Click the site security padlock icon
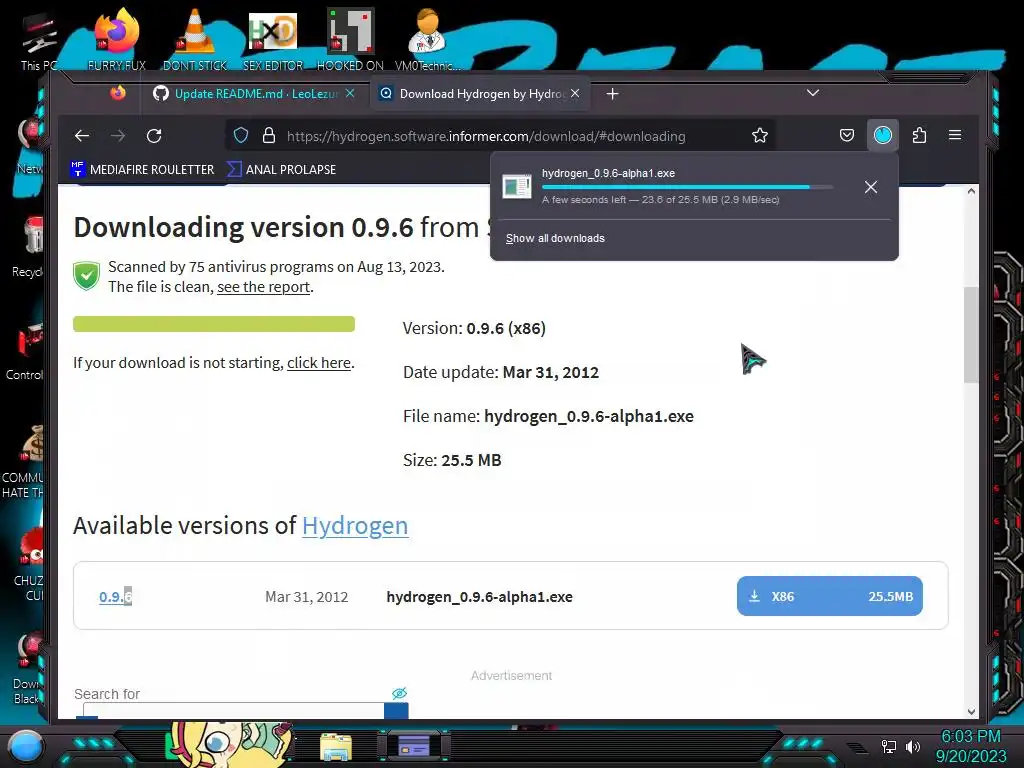 click(x=268, y=136)
